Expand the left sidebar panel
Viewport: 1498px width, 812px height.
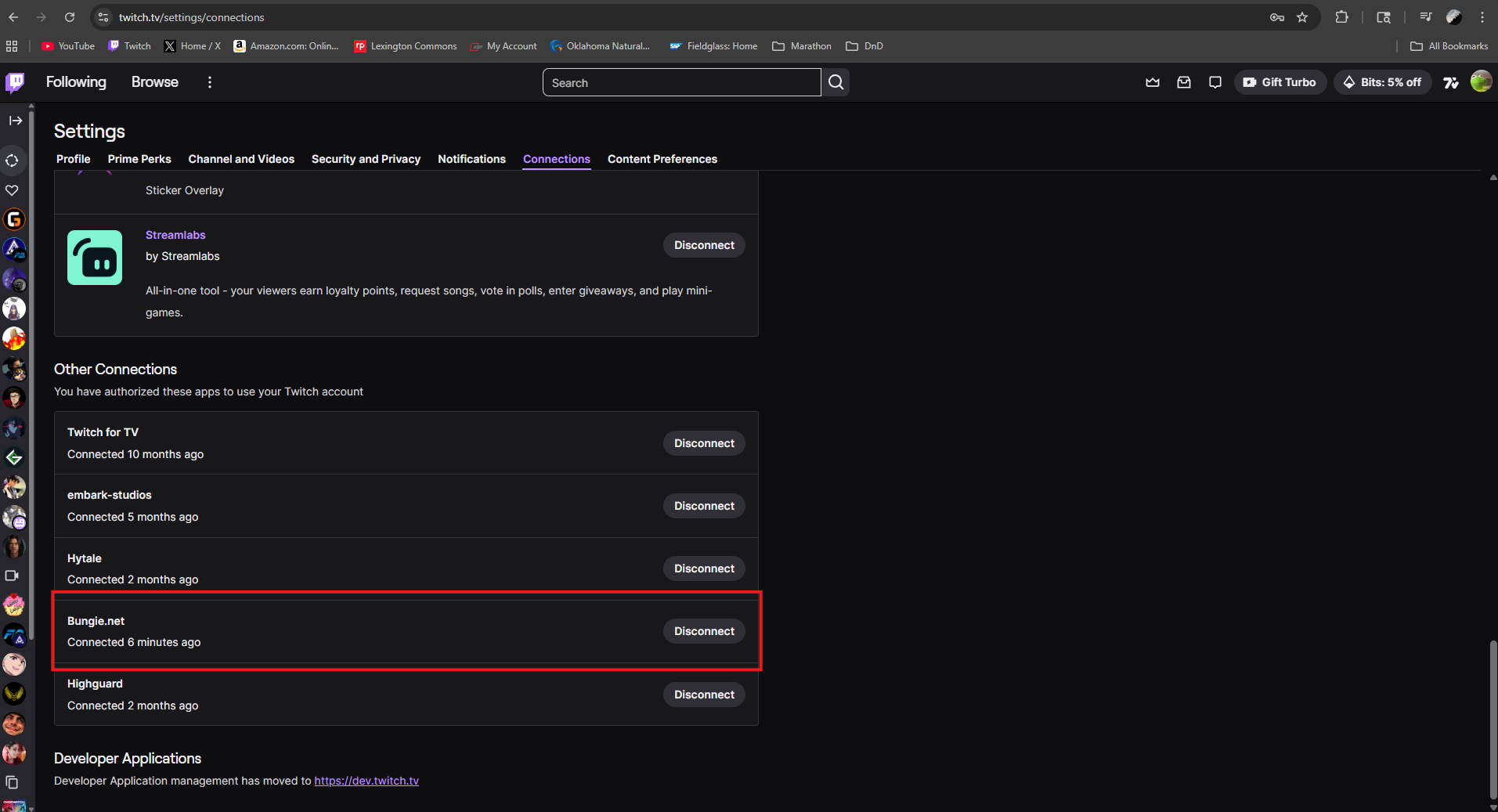(16, 121)
